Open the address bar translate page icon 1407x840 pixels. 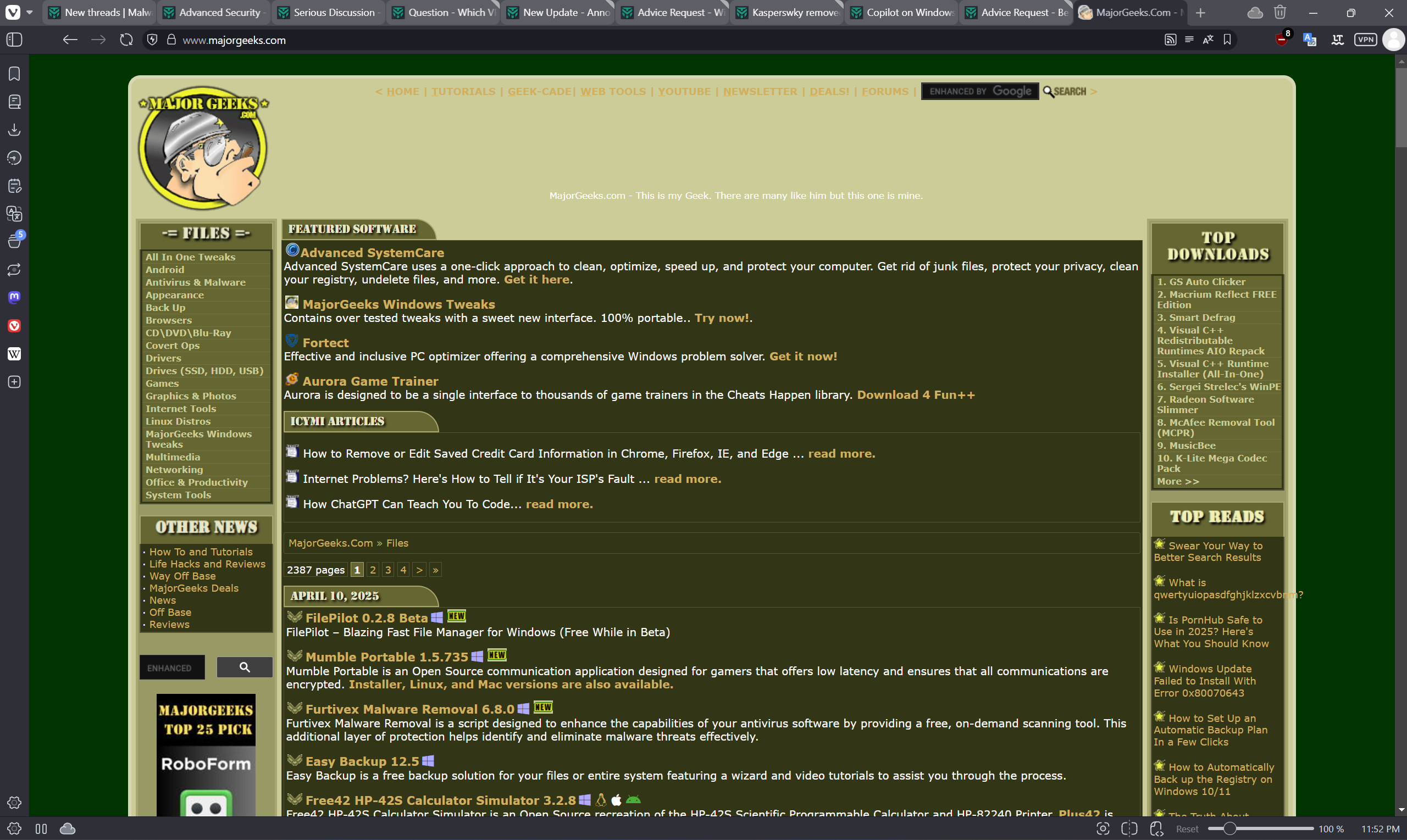pyautogui.click(x=1207, y=40)
